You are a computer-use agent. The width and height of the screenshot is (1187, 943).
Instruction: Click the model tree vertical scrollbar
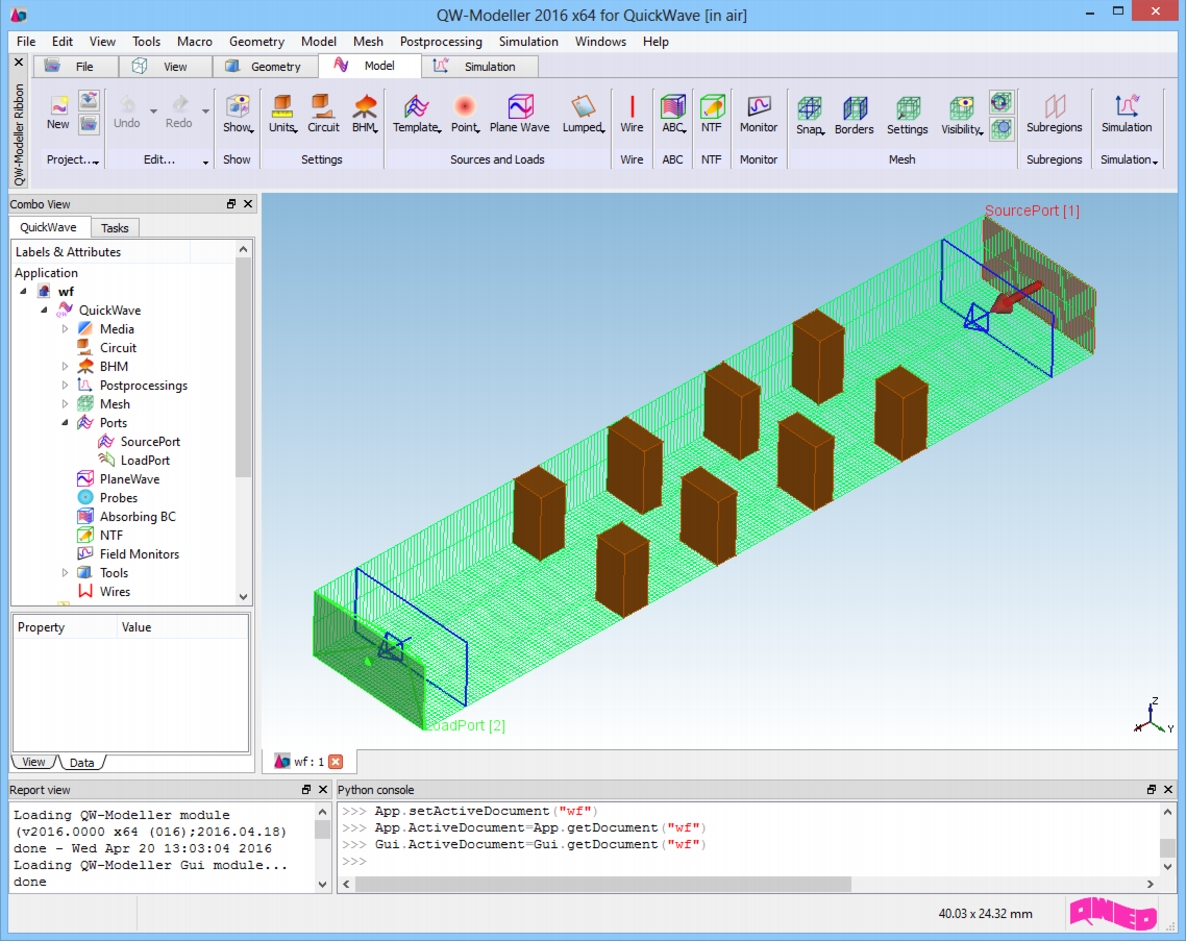click(x=243, y=368)
